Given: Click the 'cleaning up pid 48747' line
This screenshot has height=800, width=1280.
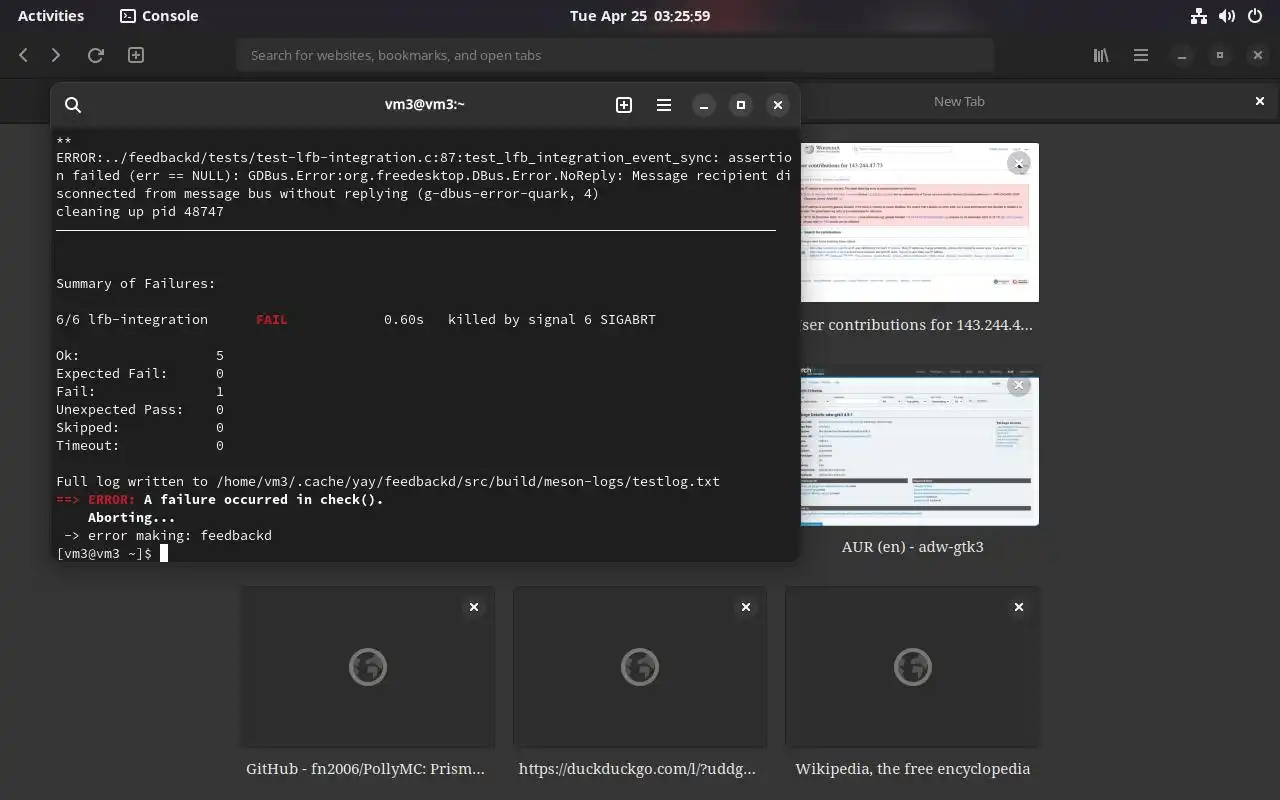Looking at the screenshot, I should coord(140,212).
